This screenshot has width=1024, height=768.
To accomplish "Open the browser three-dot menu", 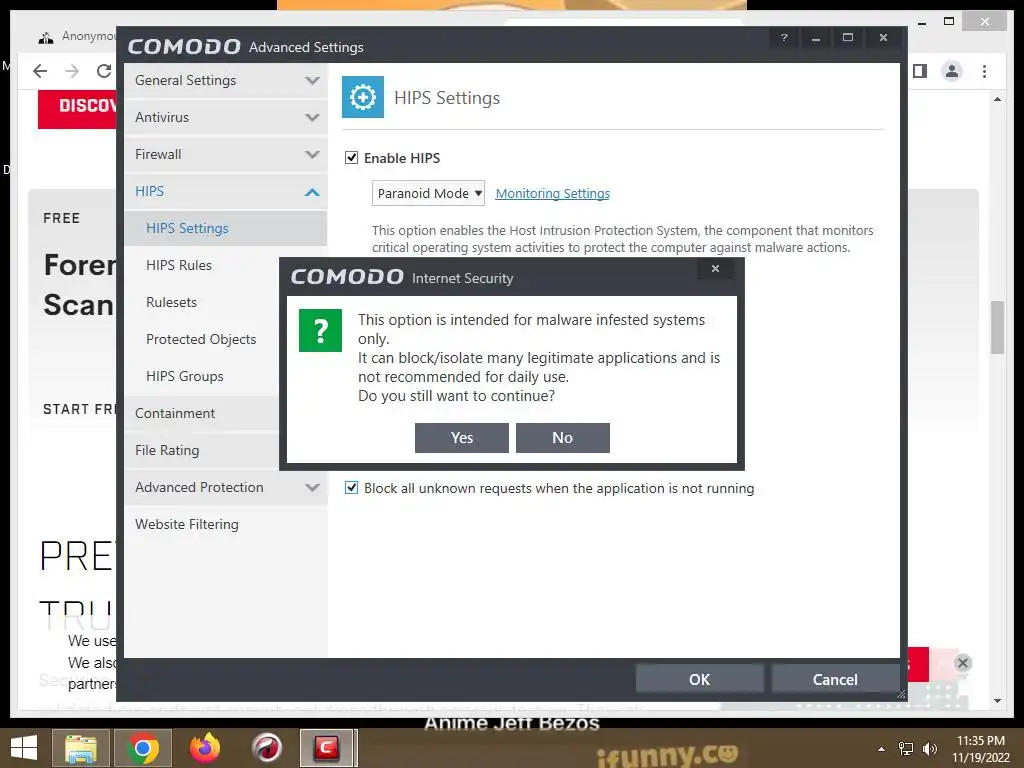I will (x=984, y=71).
